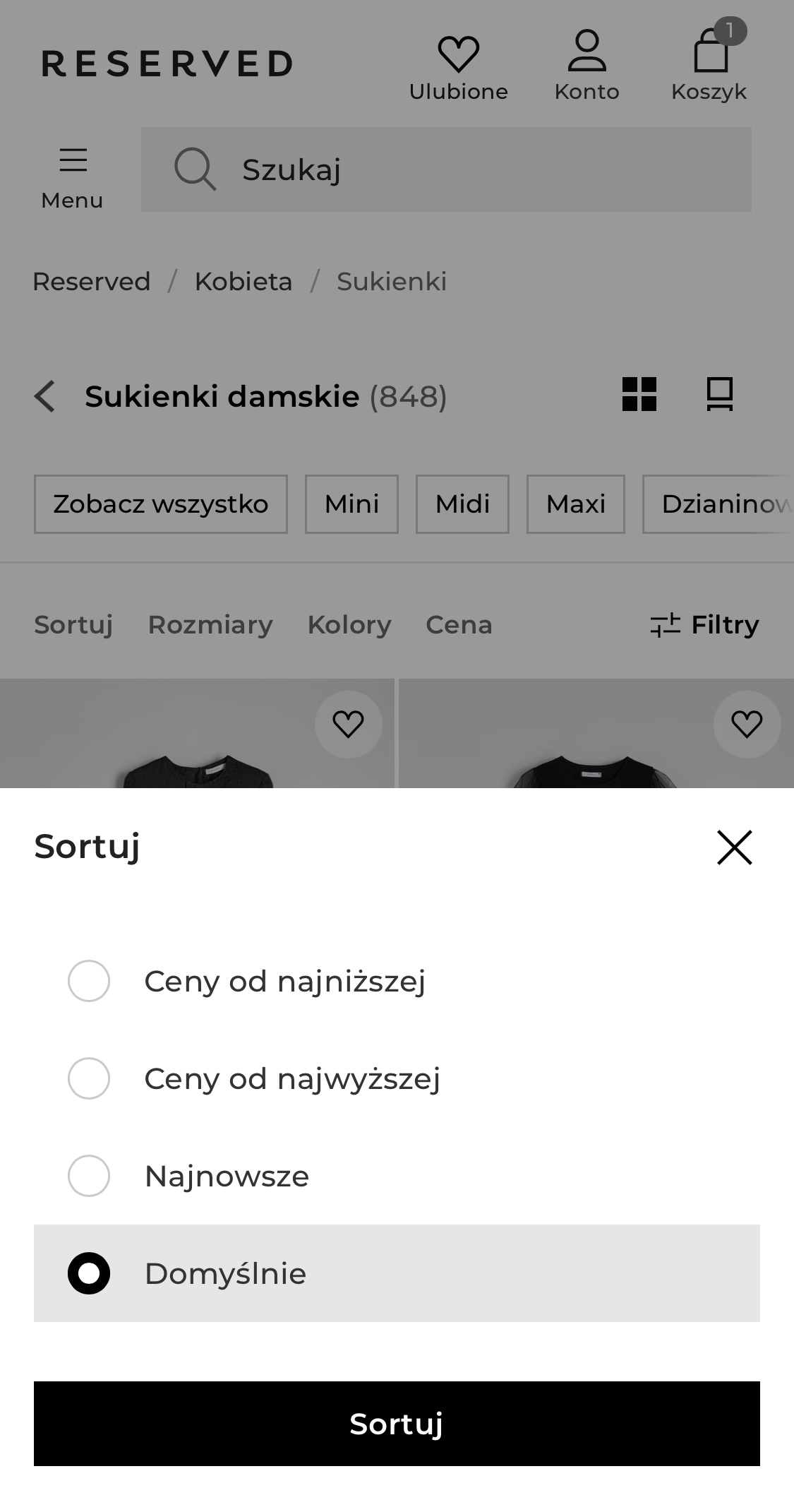Keep Domyślnie sorting selected
This screenshot has width=794, height=1512.
coord(88,1273)
